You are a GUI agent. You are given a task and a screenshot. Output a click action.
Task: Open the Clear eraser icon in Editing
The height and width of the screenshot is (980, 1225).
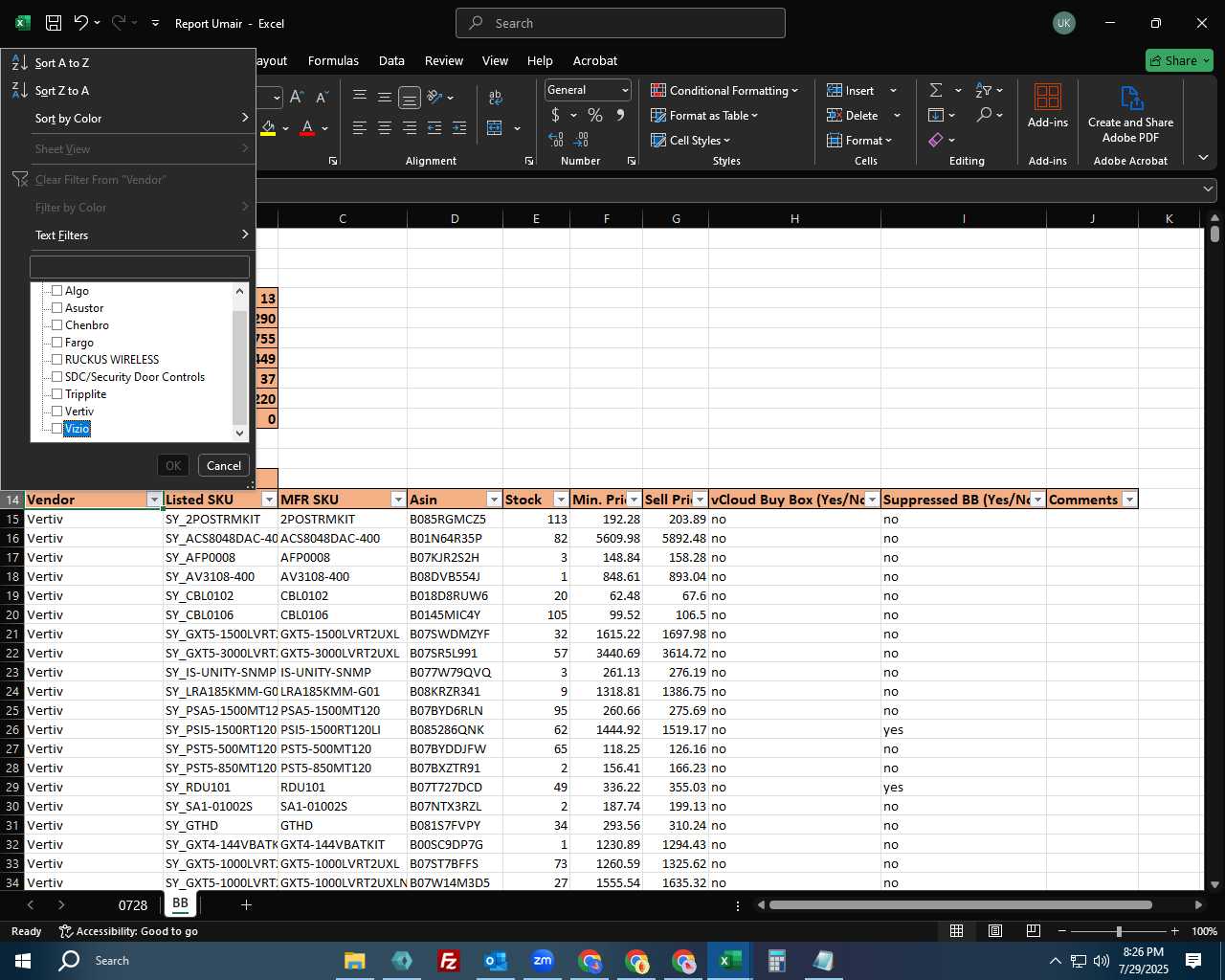pyautogui.click(x=936, y=140)
